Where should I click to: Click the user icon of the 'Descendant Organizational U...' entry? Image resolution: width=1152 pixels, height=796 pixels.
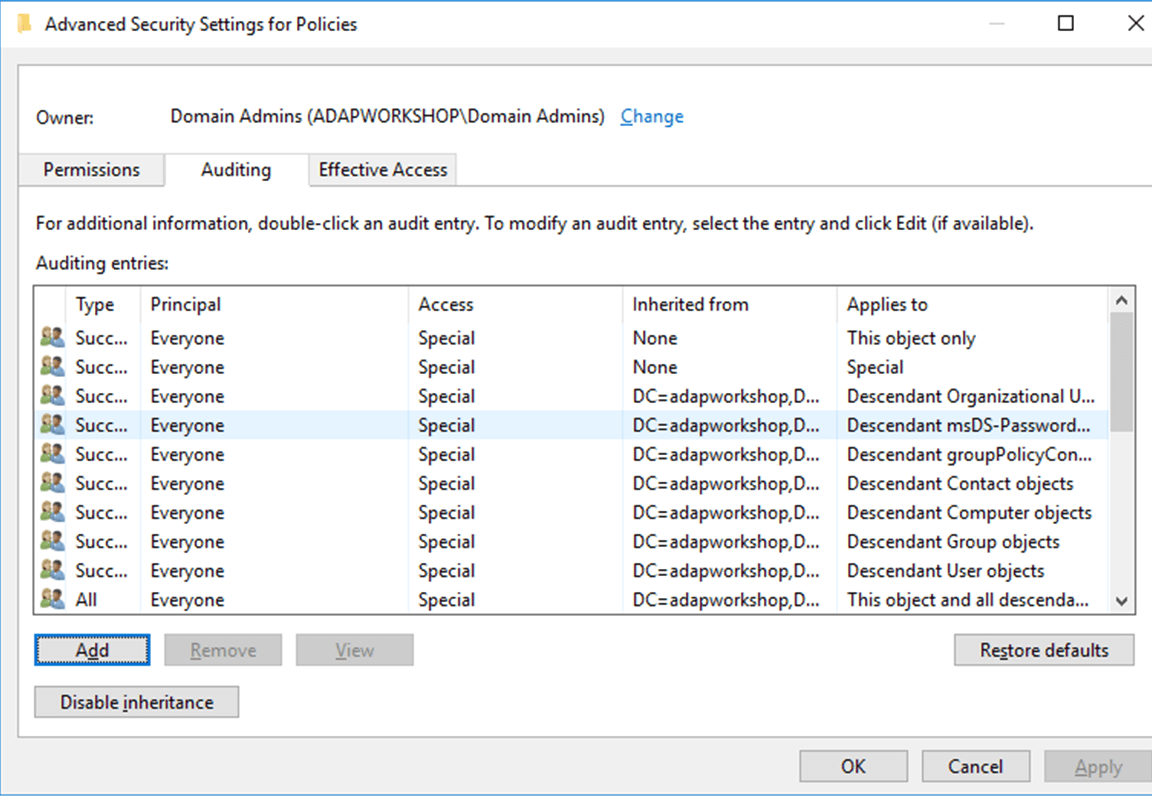tap(52, 396)
